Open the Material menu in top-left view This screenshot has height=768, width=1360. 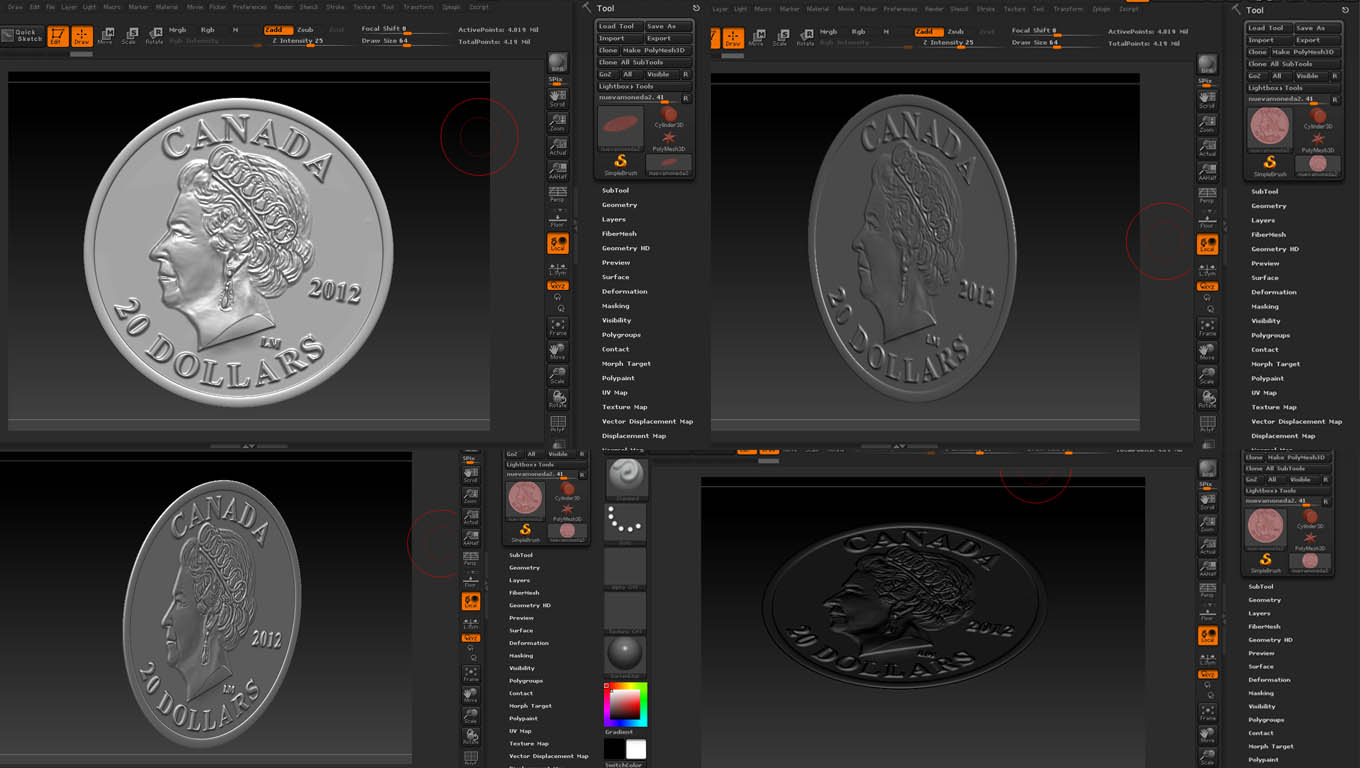pos(166,7)
